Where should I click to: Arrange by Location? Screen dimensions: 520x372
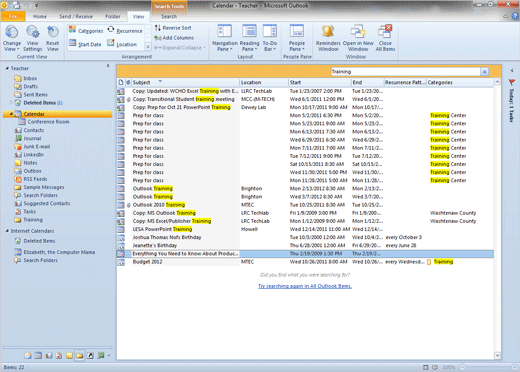122,44
